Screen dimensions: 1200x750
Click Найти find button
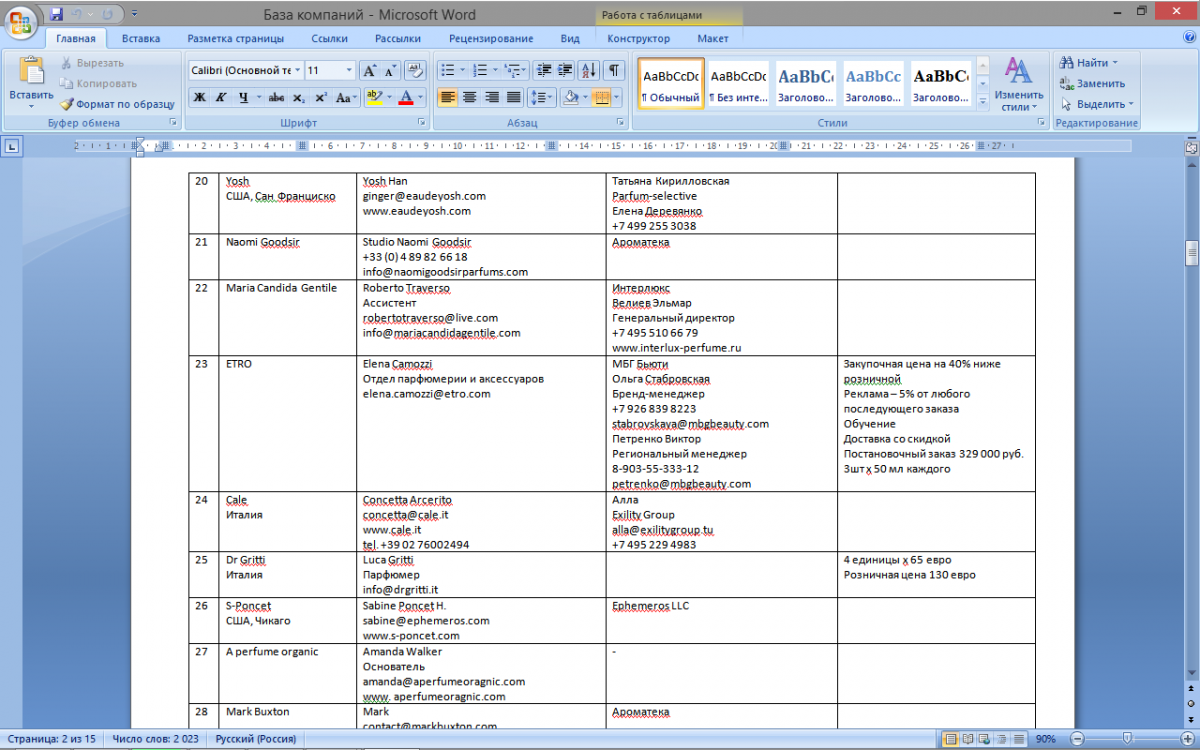pos(1090,63)
